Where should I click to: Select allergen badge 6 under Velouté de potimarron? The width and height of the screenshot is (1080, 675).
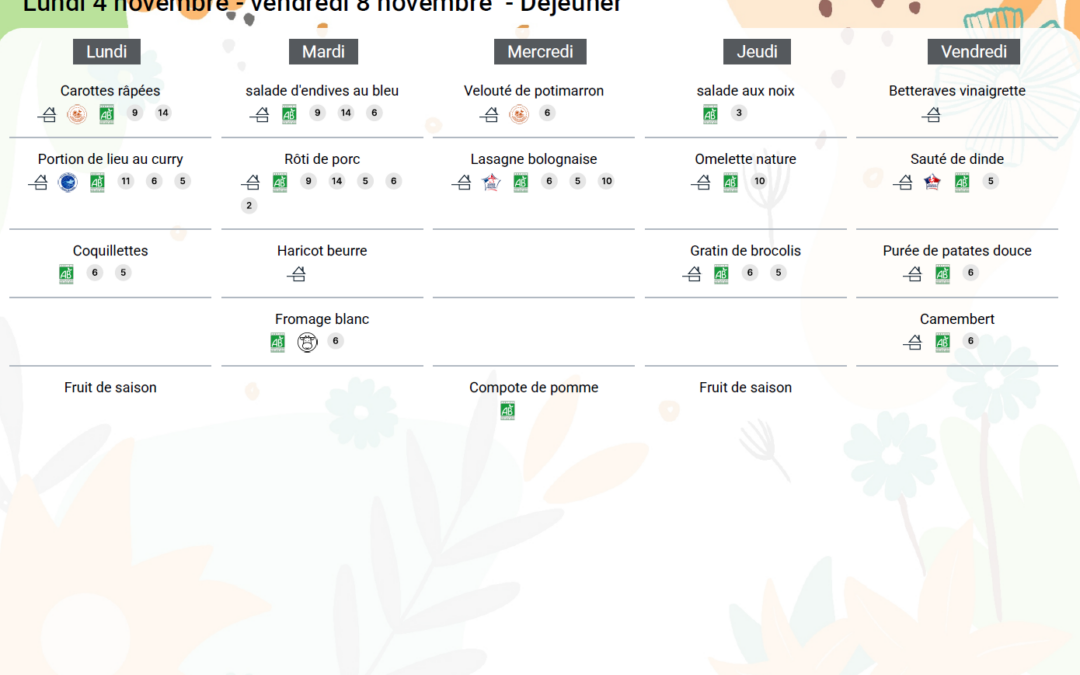[548, 113]
